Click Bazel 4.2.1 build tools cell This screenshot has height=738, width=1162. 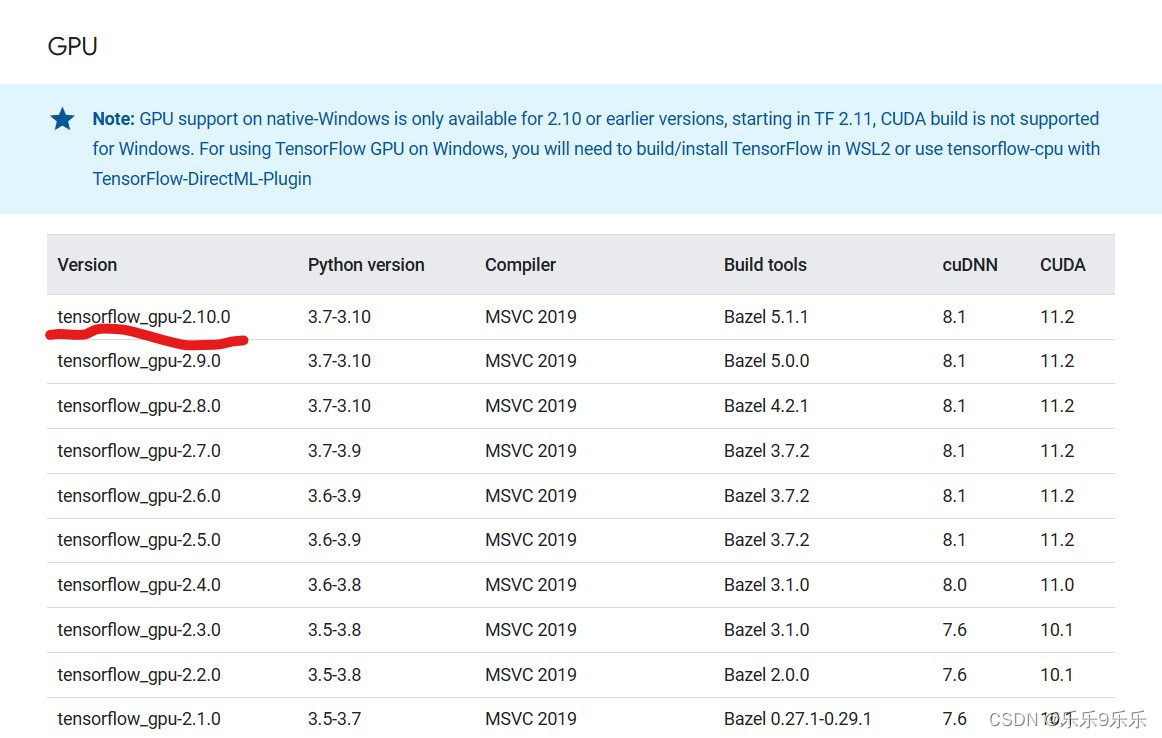tap(766, 406)
